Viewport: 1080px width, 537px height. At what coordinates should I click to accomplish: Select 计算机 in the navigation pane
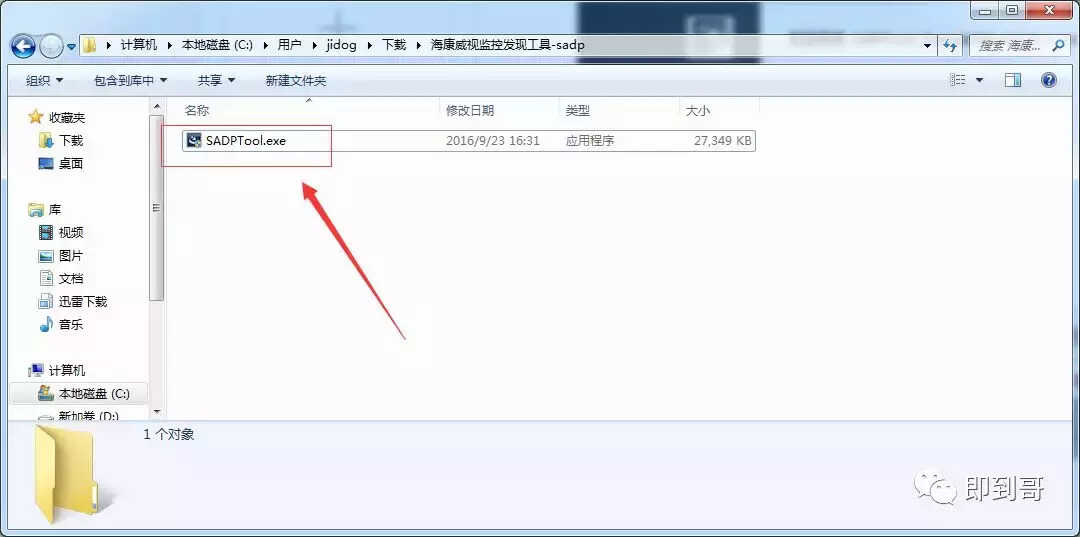pyautogui.click(x=67, y=370)
